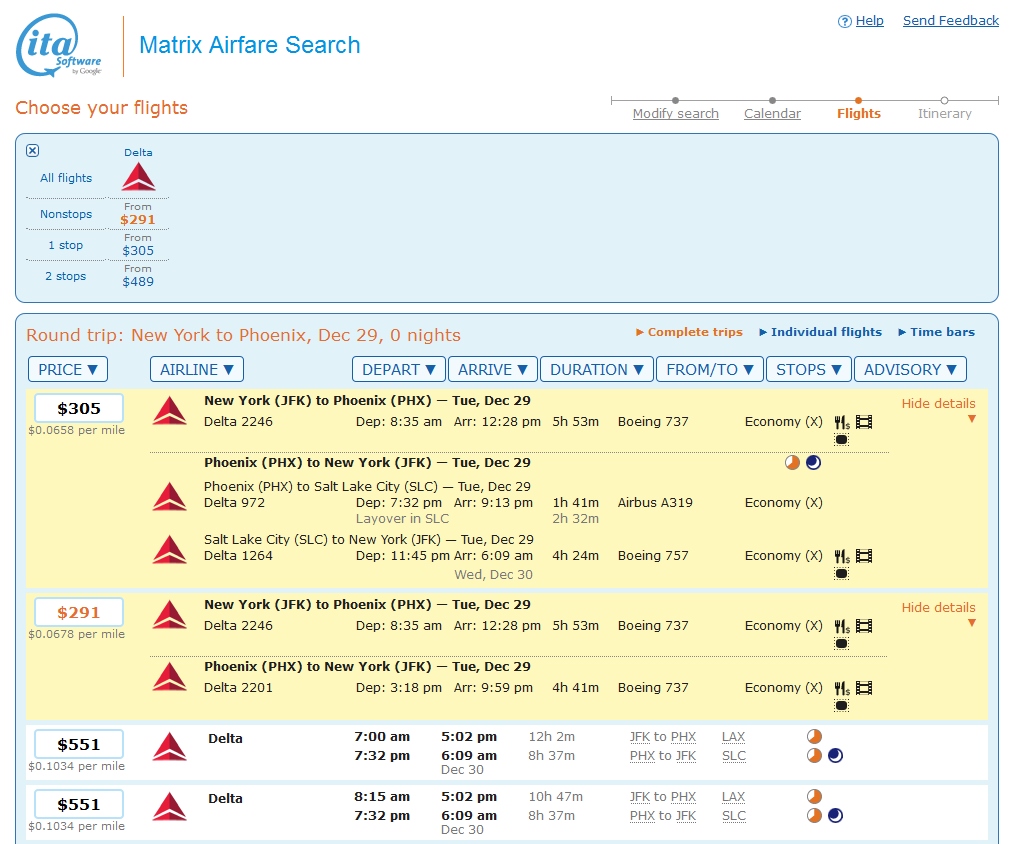
Task: Collapse details for the $305 itinerary
Action: pos(938,404)
